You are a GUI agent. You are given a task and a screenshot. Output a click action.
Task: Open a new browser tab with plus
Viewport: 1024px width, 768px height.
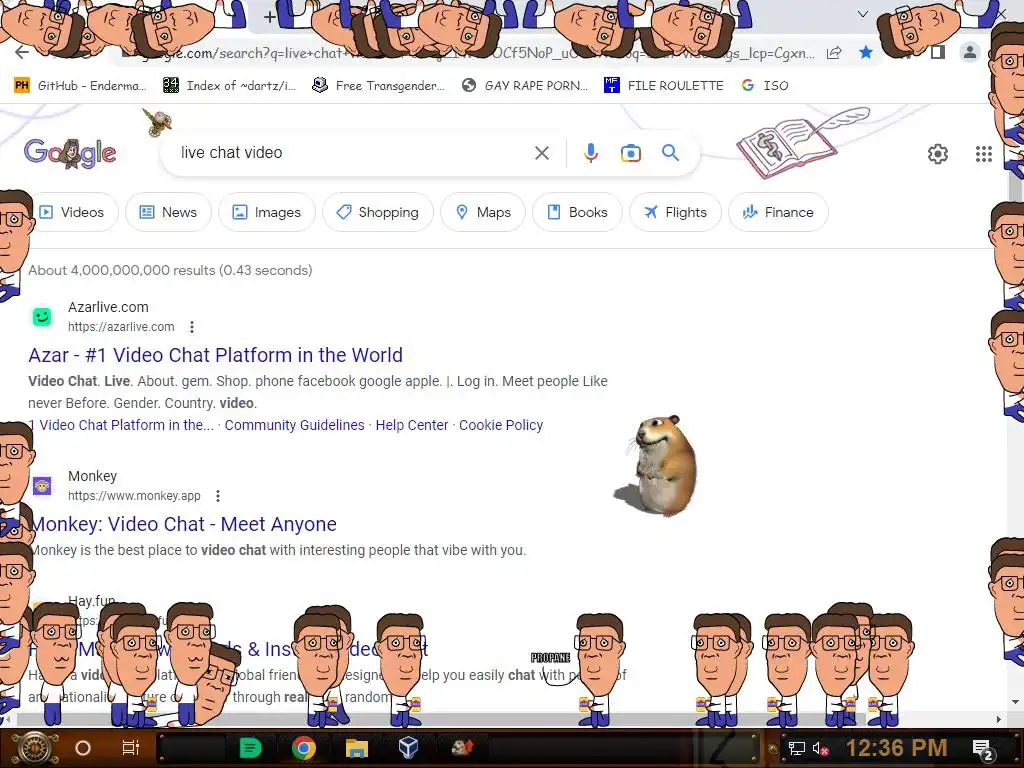pyautogui.click(x=270, y=17)
